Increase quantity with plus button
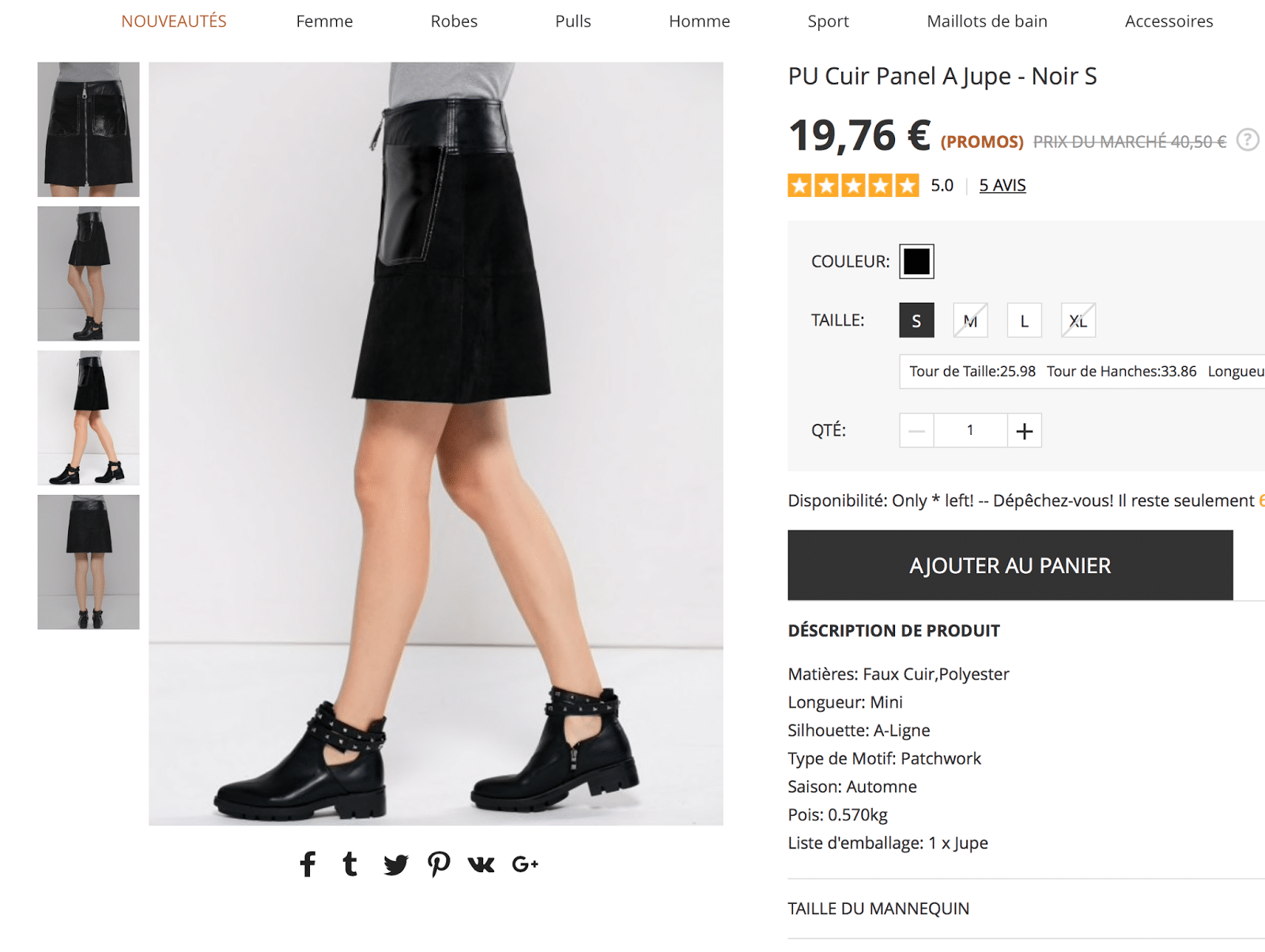1265x952 pixels. click(x=1024, y=431)
